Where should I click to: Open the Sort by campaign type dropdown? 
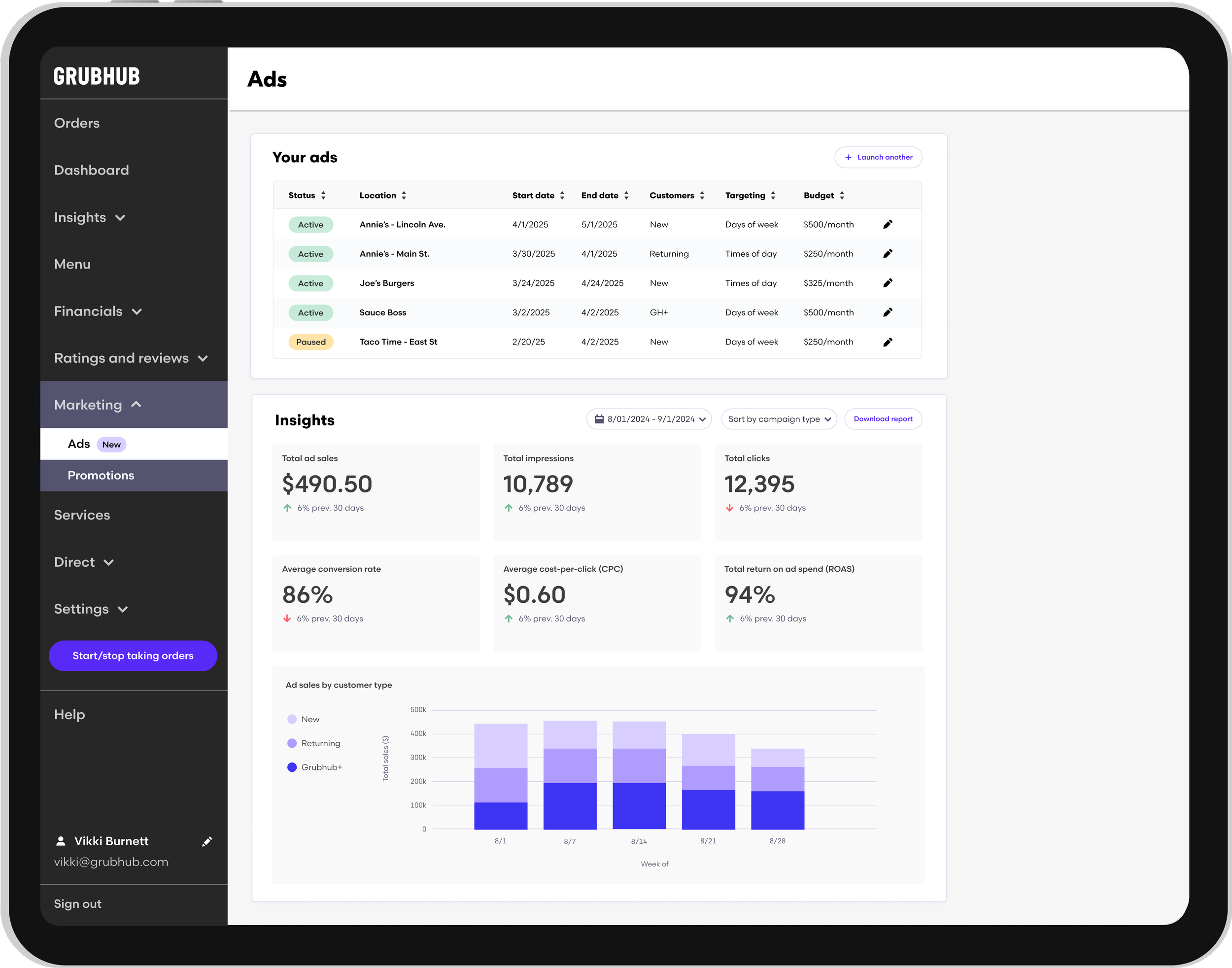pos(779,419)
